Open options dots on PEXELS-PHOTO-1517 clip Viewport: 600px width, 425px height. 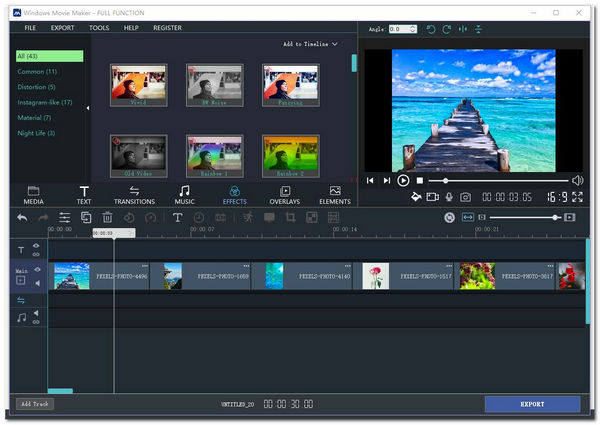coord(449,265)
